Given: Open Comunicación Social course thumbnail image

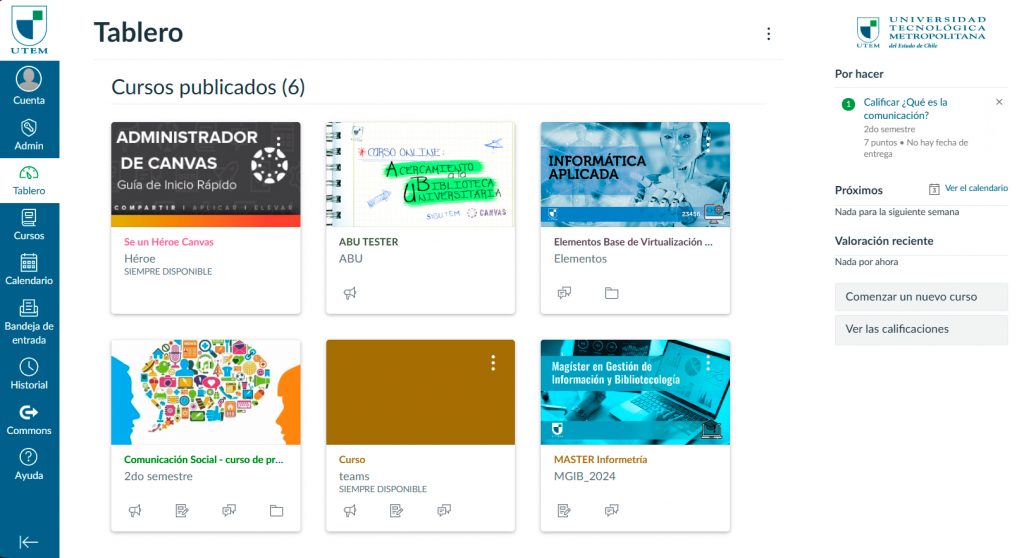Looking at the screenshot, I should [x=206, y=392].
